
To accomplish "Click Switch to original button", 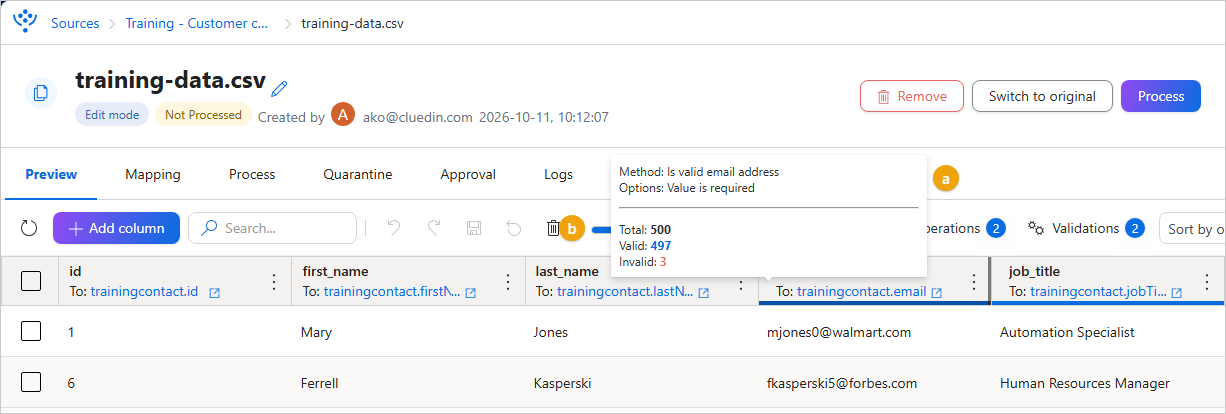I will 1042,96.
